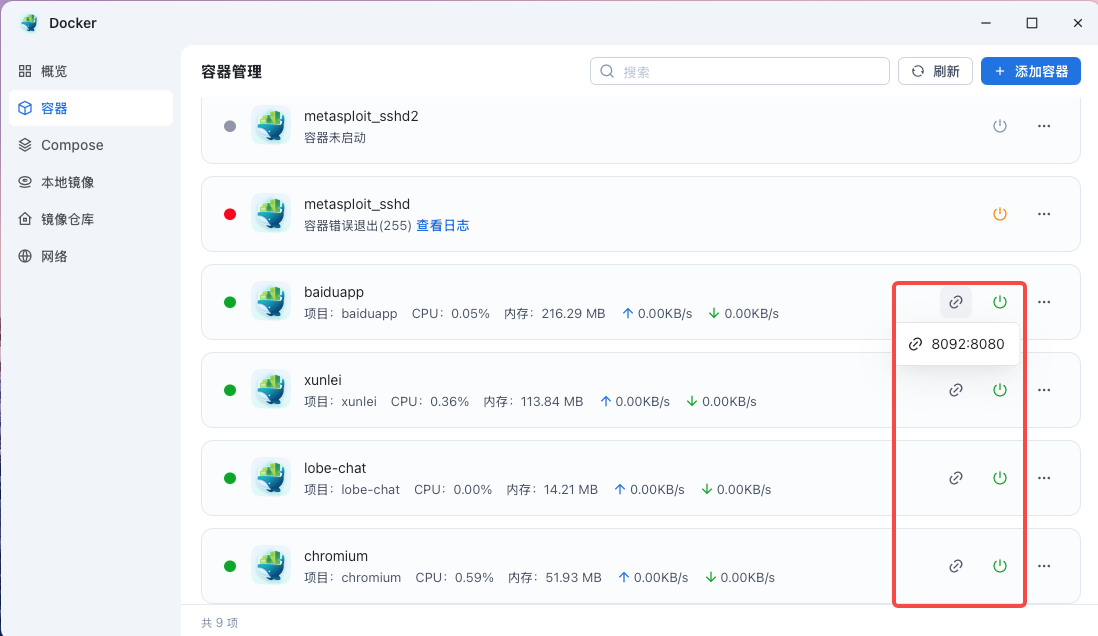Click the green status dot of lobe-chat
The height and width of the screenshot is (636, 1098).
click(230, 478)
